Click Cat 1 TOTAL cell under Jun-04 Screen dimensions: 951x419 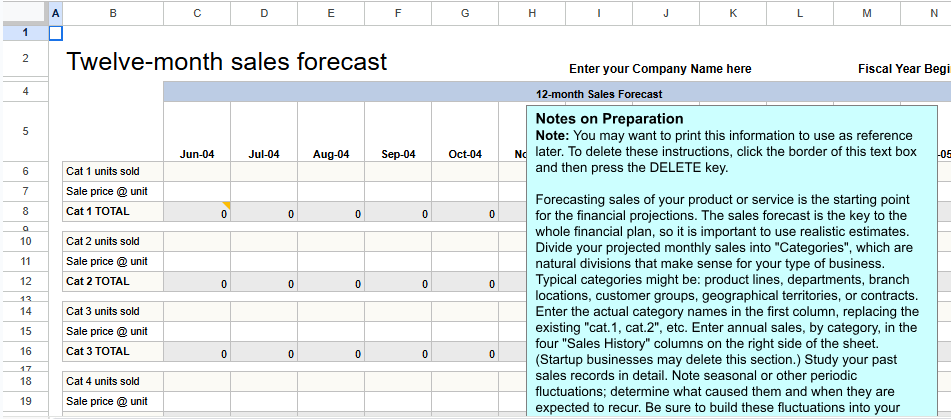tap(197, 212)
